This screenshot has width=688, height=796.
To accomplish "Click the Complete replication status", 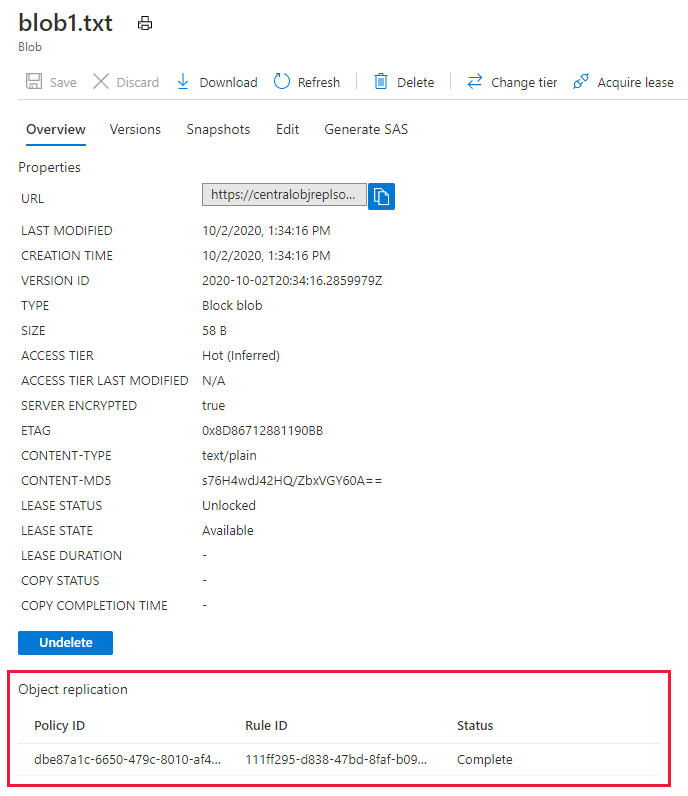I will coord(485,760).
